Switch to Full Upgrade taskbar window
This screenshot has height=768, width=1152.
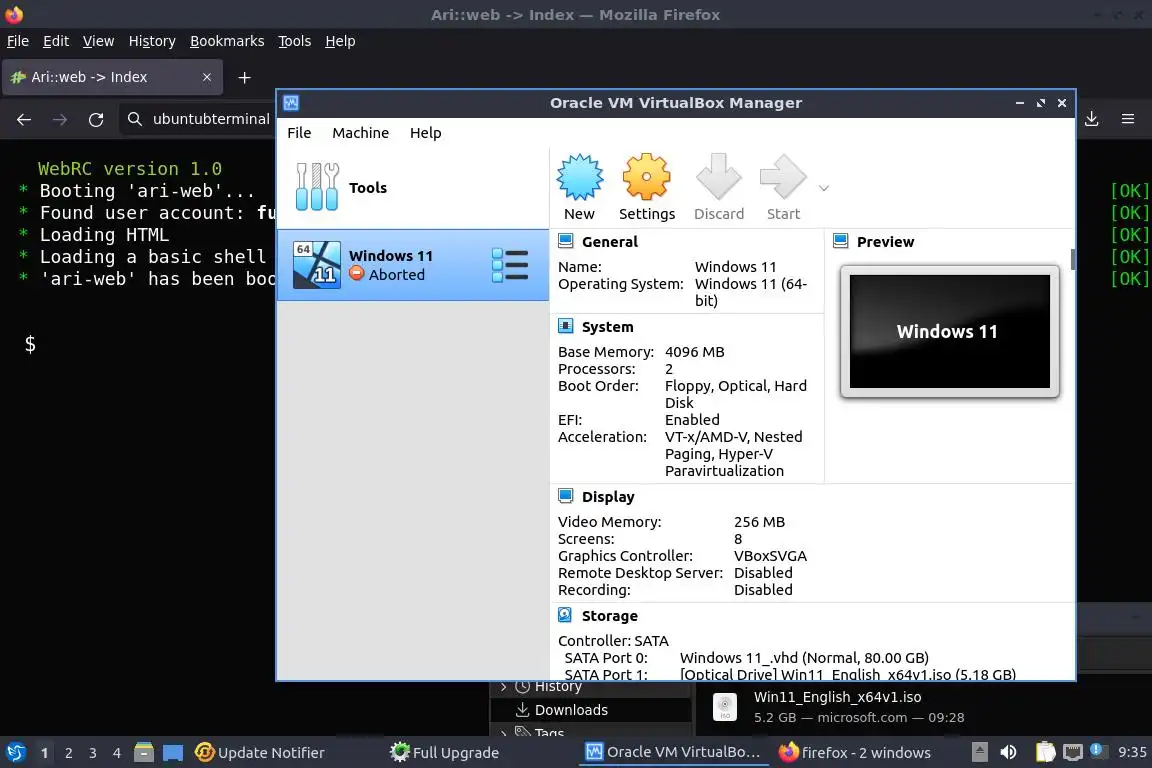(x=445, y=753)
